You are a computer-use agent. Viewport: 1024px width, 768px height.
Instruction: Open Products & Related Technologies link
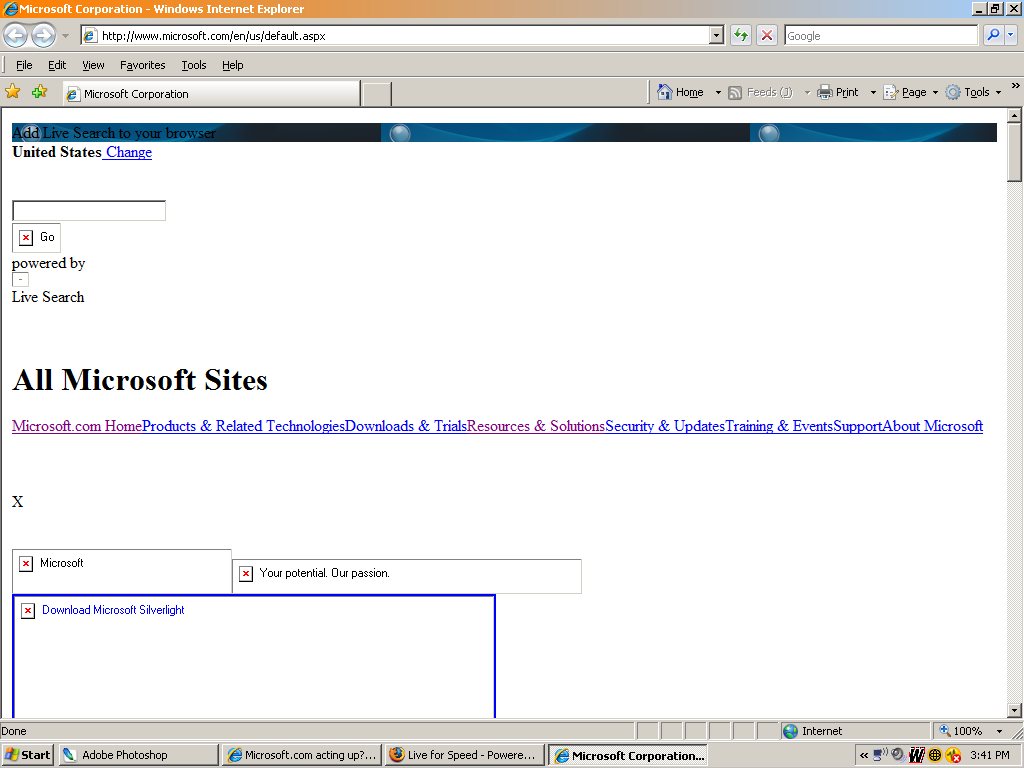point(244,426)
